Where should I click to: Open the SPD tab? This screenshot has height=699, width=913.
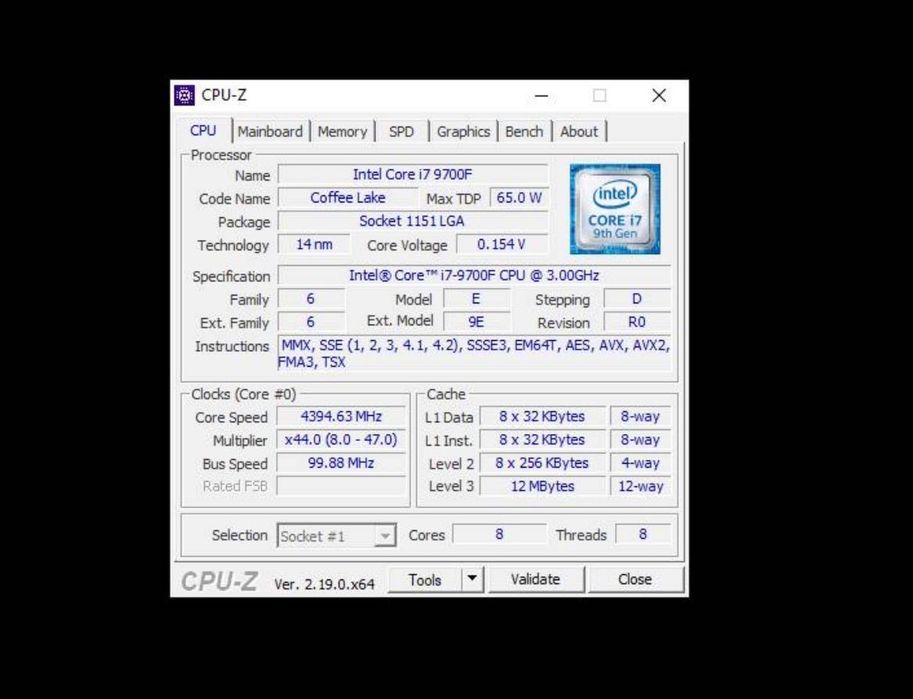[x=401, y=132]
